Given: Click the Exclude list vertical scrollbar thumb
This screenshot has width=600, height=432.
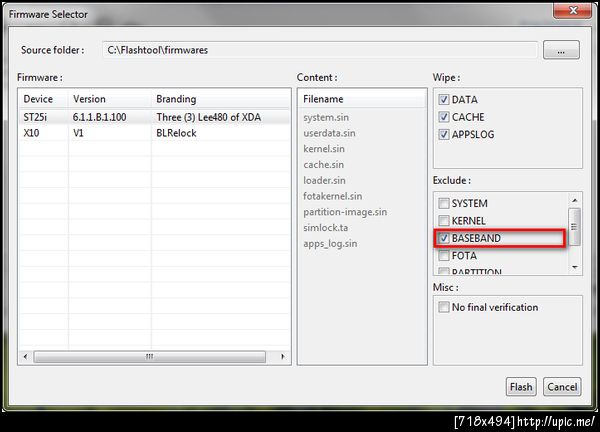Looking at the screenshot, I should (574, 227).
